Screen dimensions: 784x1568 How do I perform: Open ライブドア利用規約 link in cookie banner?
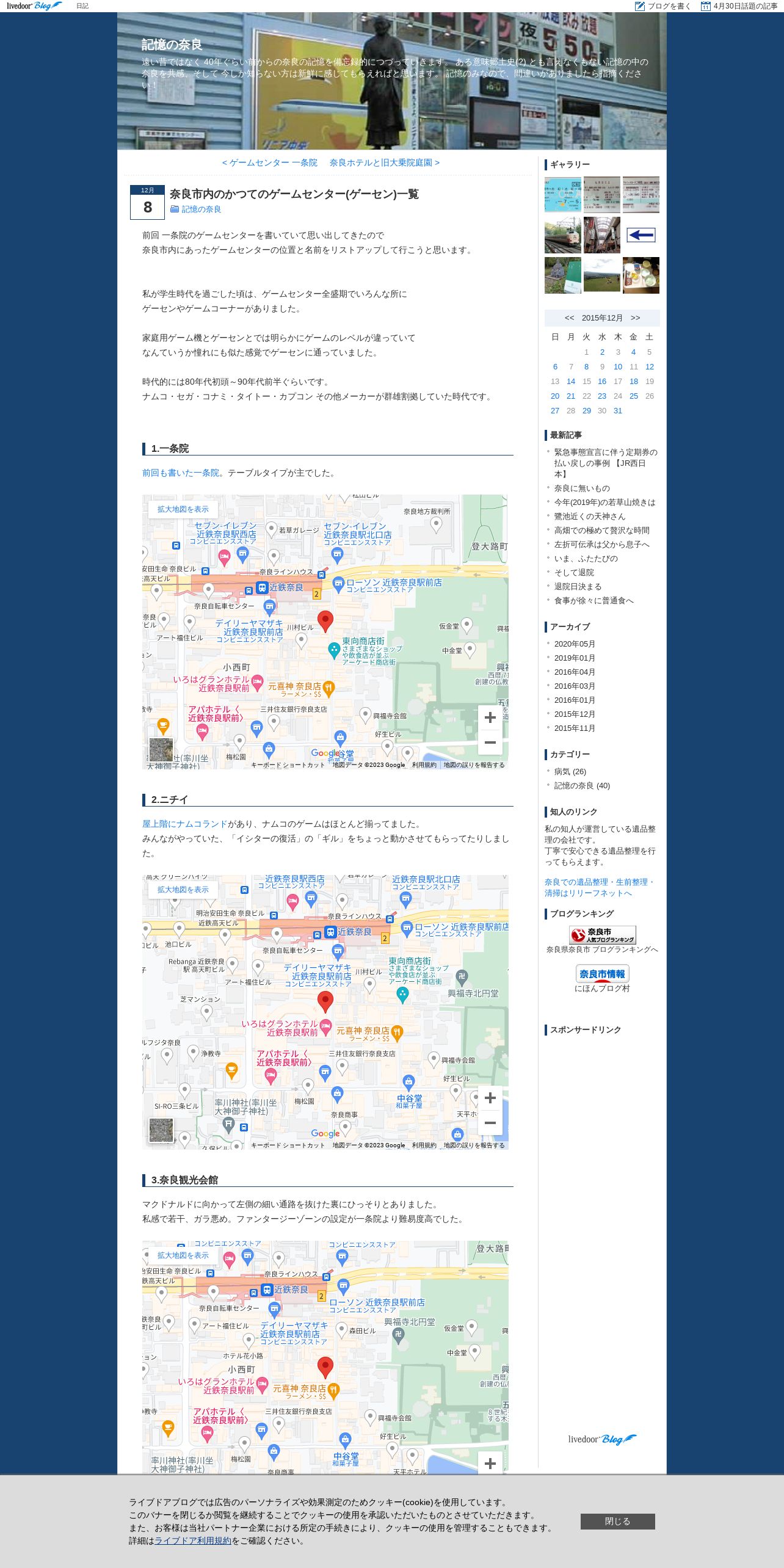pos(193,1541)
